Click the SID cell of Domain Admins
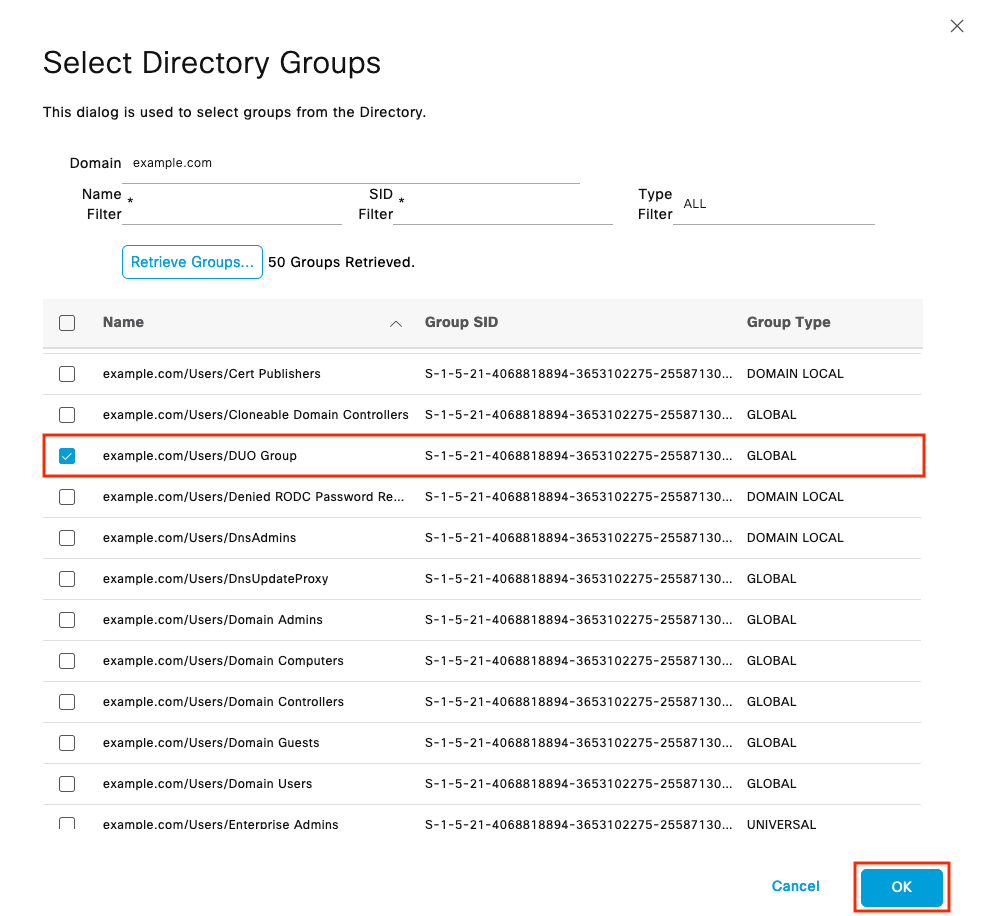 (x=579, y=620)
